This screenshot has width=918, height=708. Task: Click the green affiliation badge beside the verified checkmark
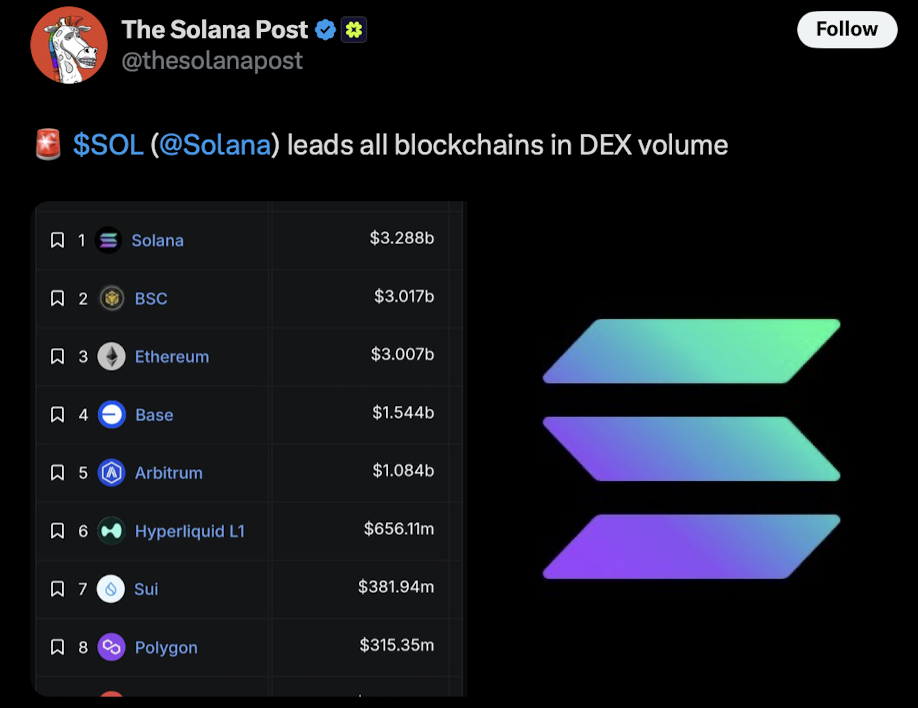[354, 29]
